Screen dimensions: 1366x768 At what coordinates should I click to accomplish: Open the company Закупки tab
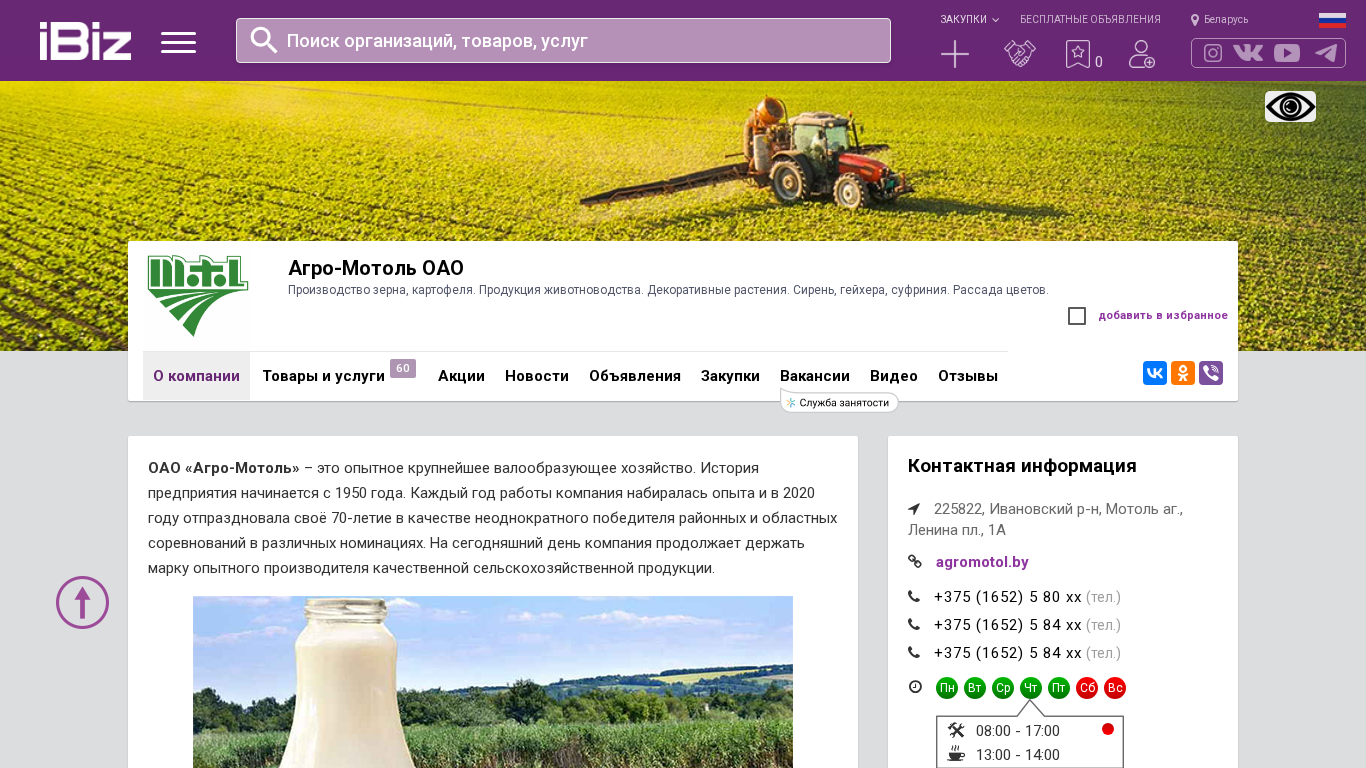click(x=730, y=376)
